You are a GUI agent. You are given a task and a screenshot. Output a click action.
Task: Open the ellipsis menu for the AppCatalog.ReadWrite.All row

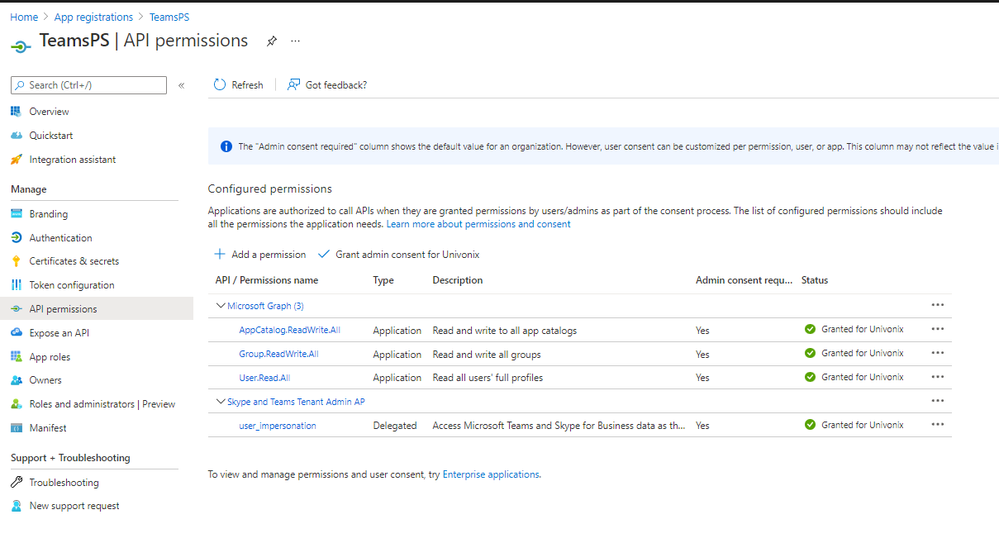point(937,329)
